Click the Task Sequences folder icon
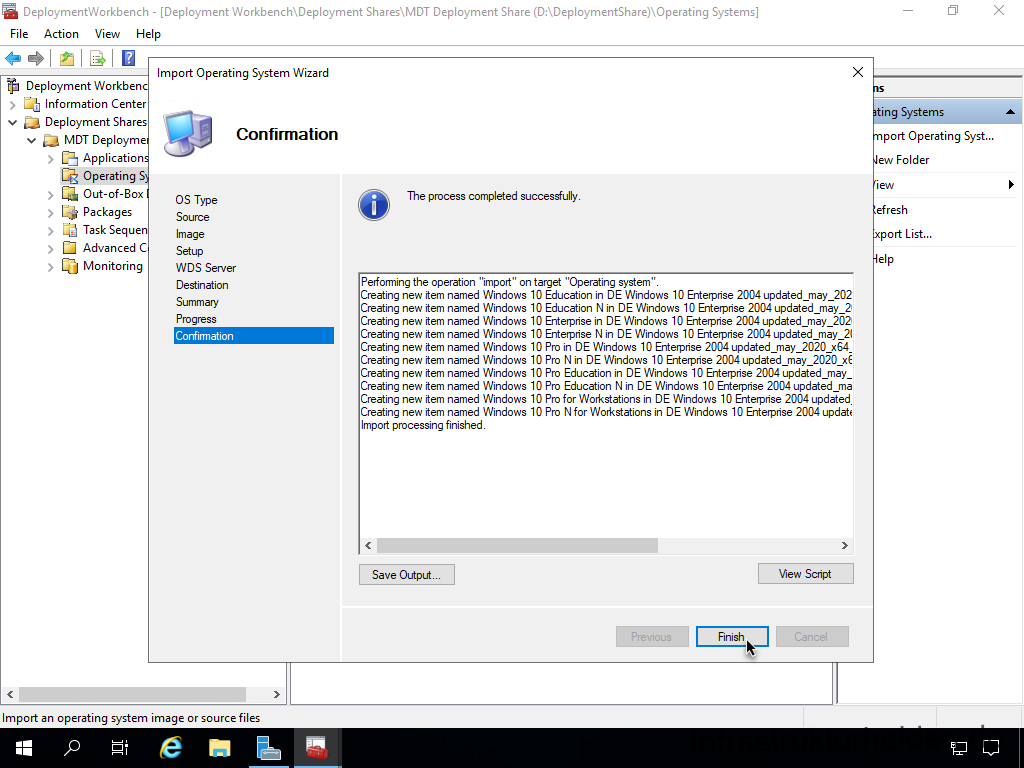This screenshot has width=1024, height=768. coord(70,230)
